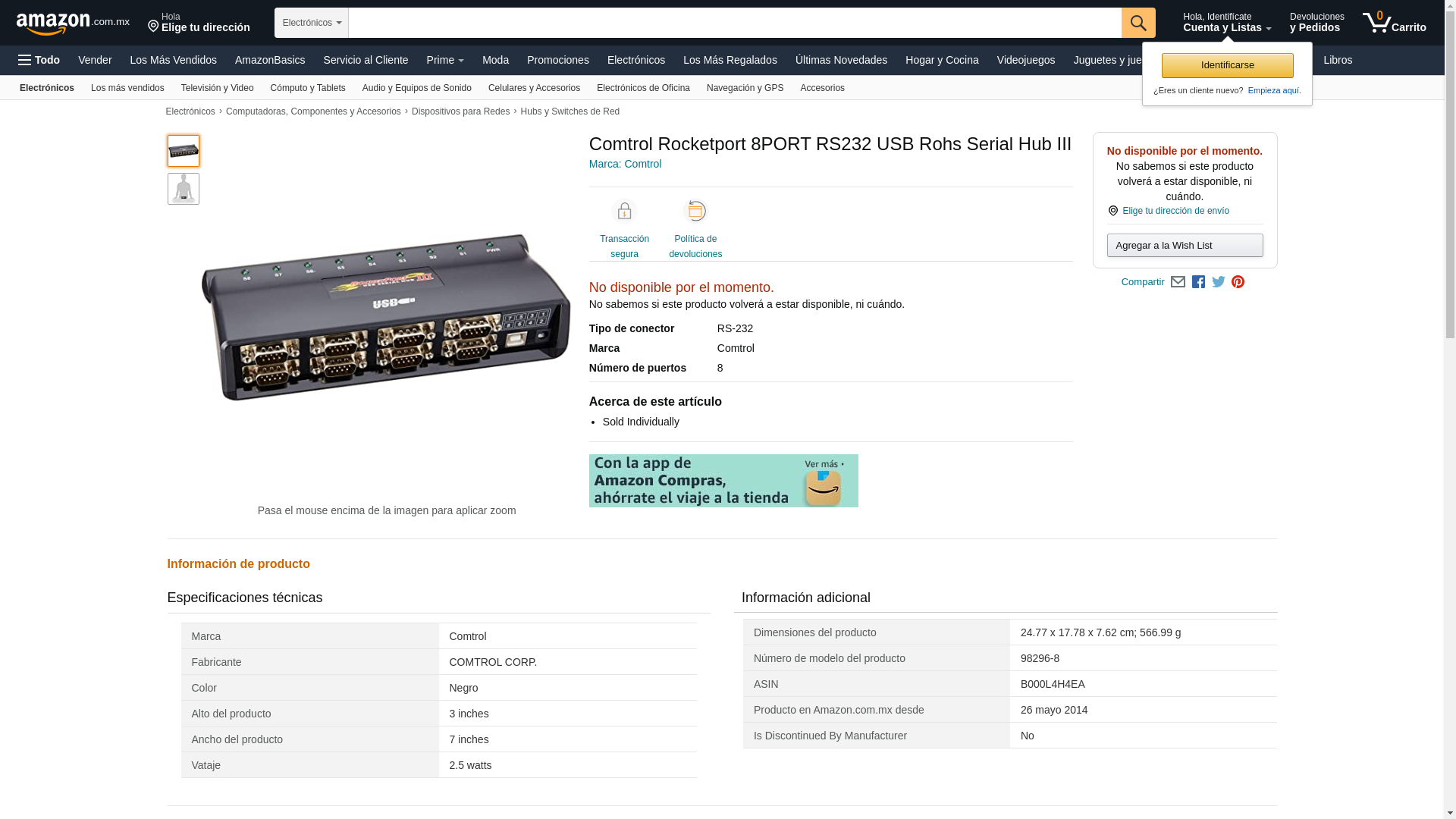Open the Todo hamburger menu
Image resolution: width=1456 pixels, height=819 pixels.
(x=39, y=60)
